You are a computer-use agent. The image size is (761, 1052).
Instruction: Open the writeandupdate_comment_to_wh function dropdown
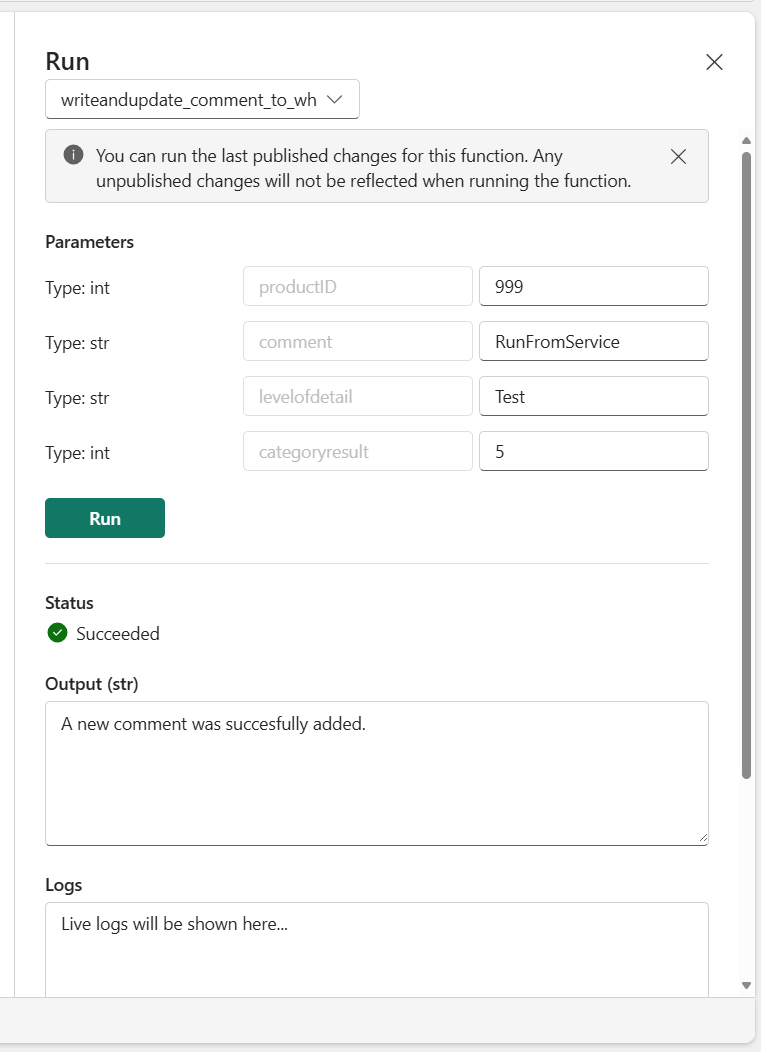[202, 99]
